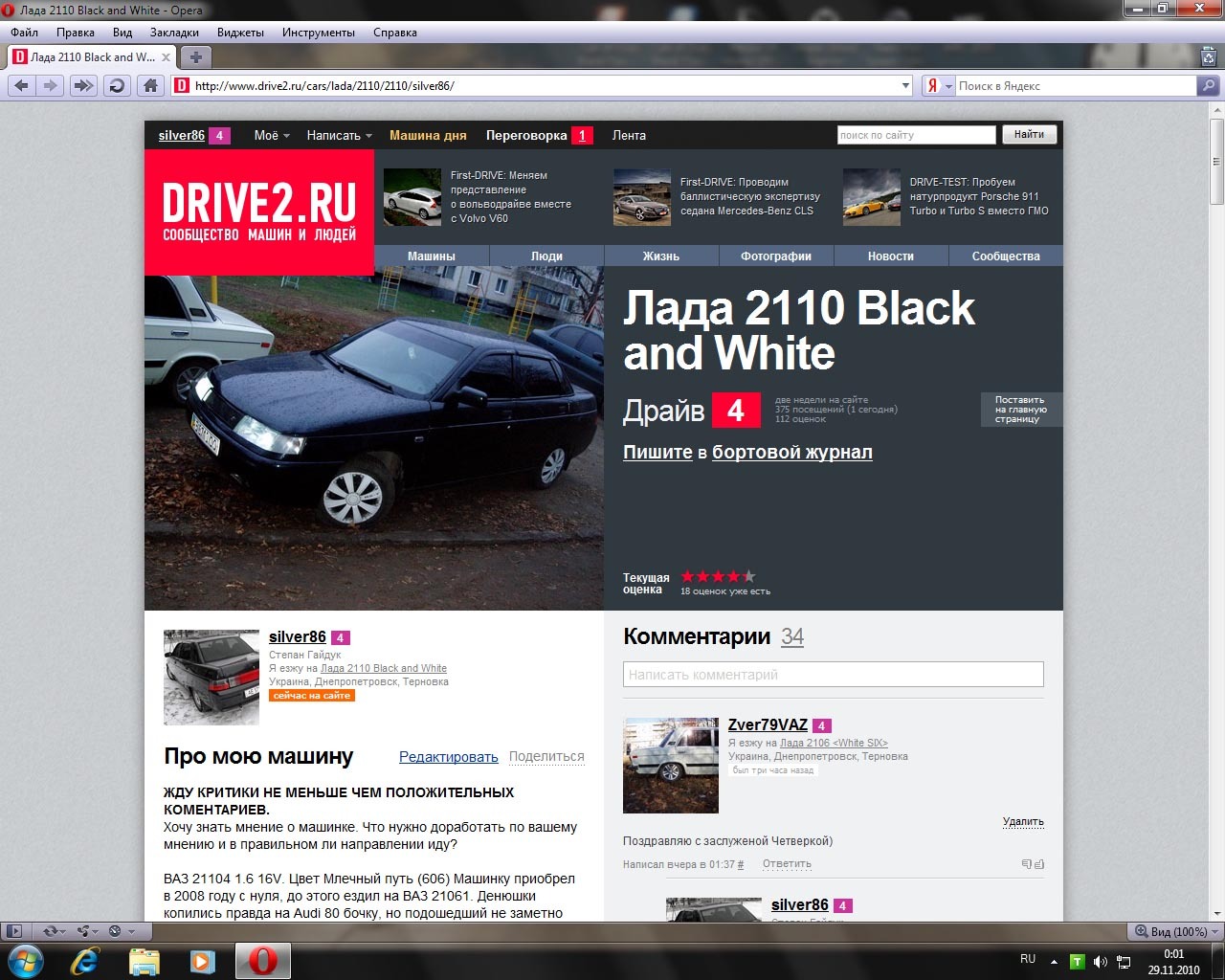Open the Виджеты menu
This screenshot has height=980, width=1225.
pos(240,32)
